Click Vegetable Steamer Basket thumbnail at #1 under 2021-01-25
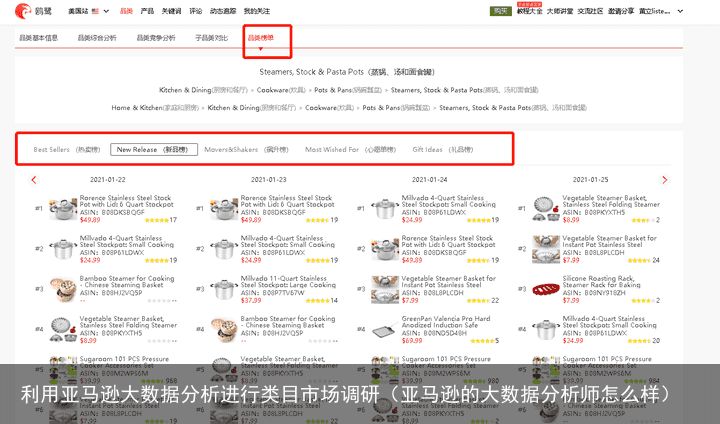720x424 pixels. [546, 209]
